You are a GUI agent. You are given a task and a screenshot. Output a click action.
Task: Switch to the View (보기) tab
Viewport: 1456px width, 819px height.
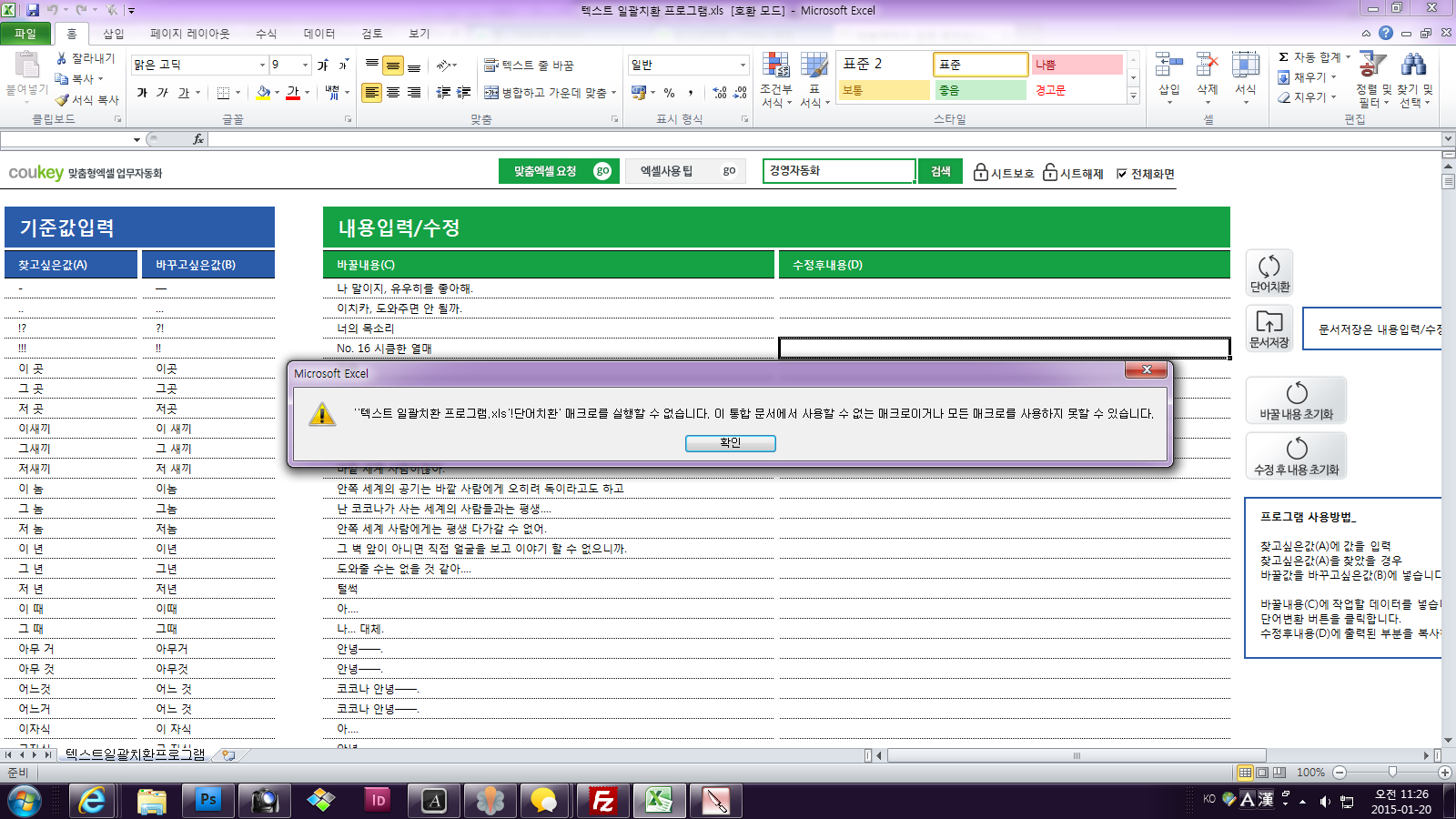click(x=419, y=34)
